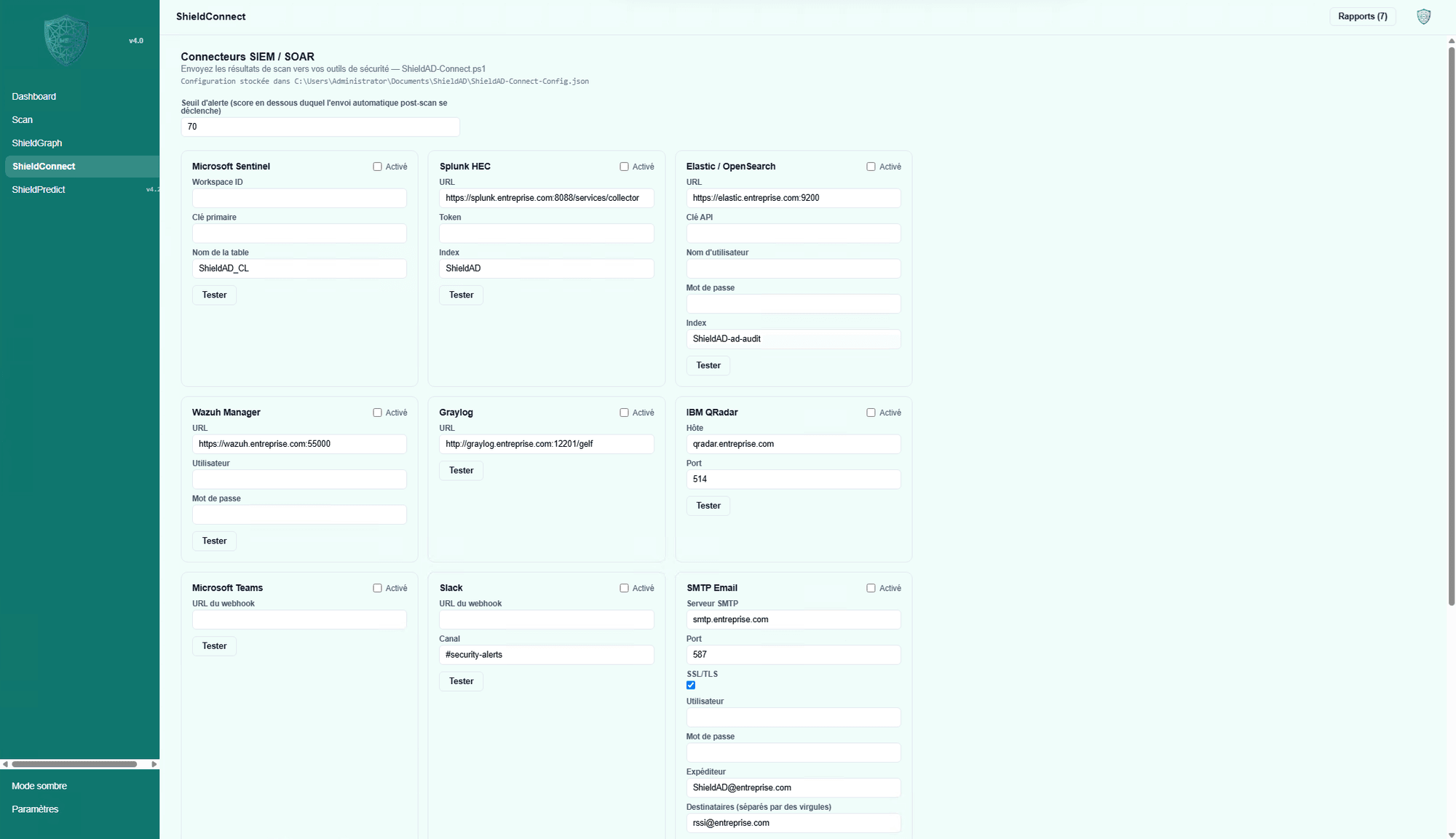Viewport: 1456px width, 839px height.
Task: Click Slack URL du webhook field
Action: tap(546, 619)
